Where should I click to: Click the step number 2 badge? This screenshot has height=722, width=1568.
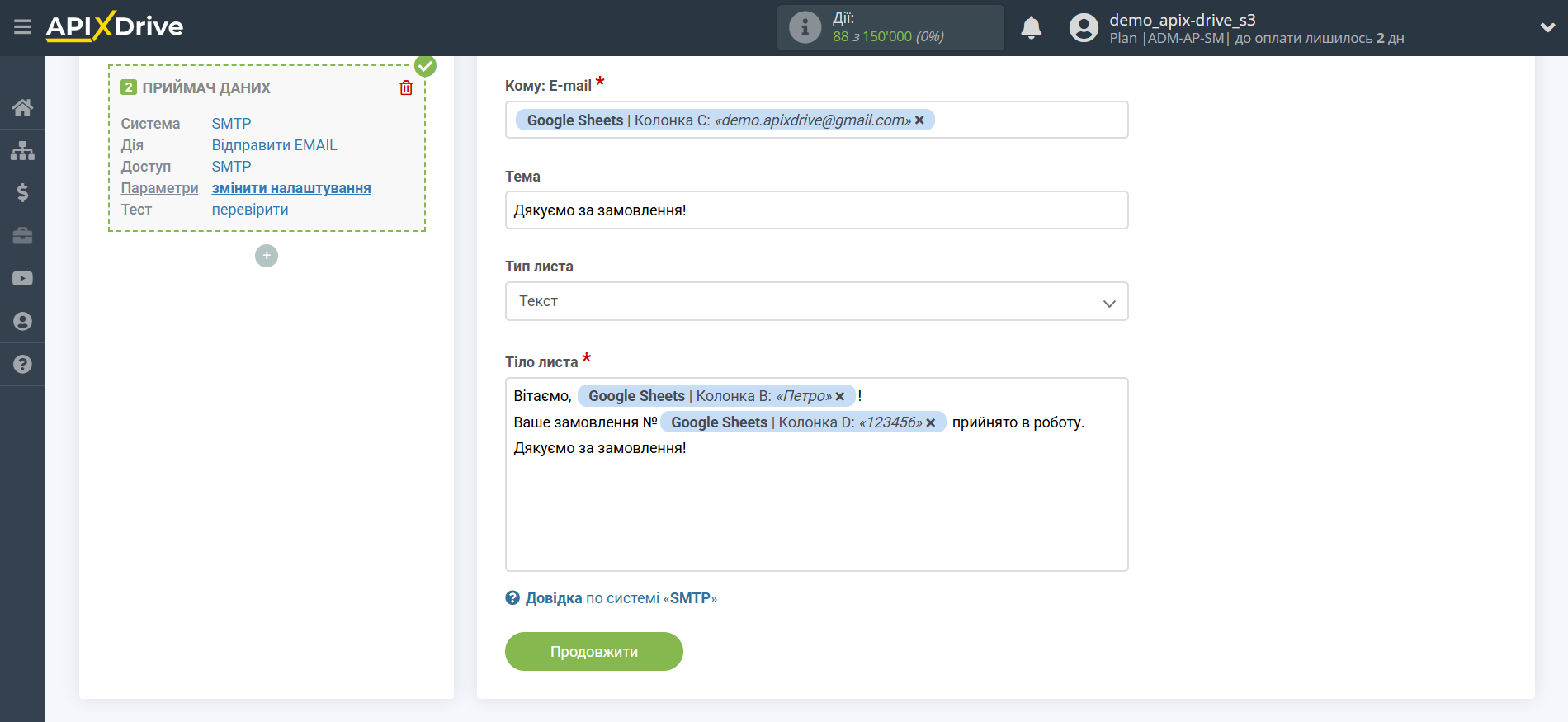(x=129, y=87)
